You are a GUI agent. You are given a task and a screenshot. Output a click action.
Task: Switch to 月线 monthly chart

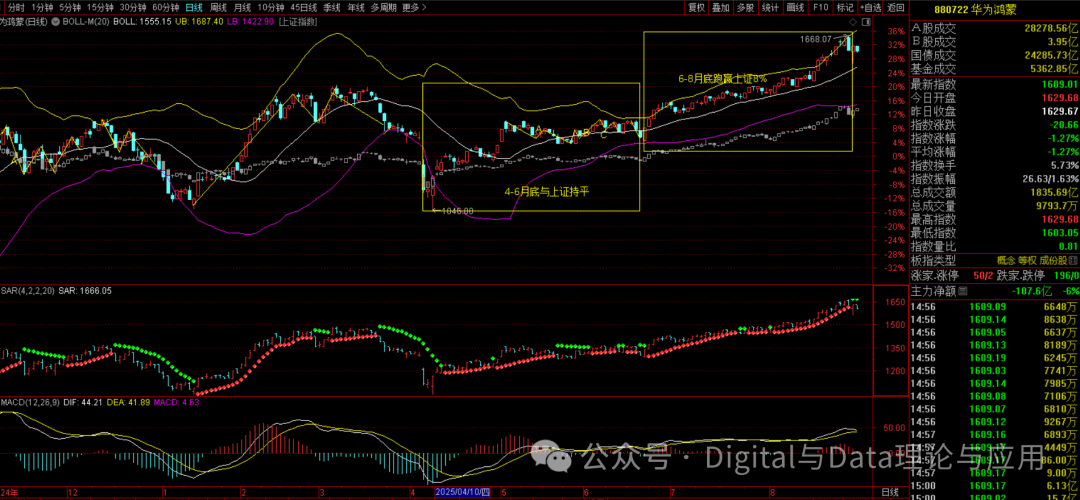242,8
